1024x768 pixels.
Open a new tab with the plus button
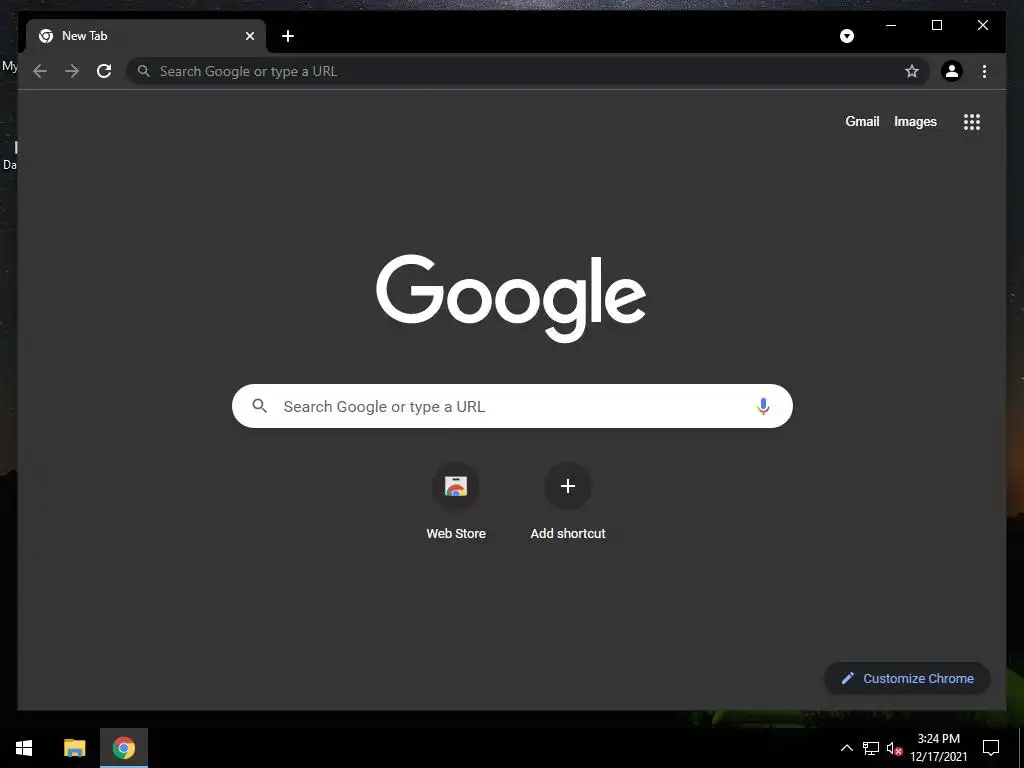point(288,36)
